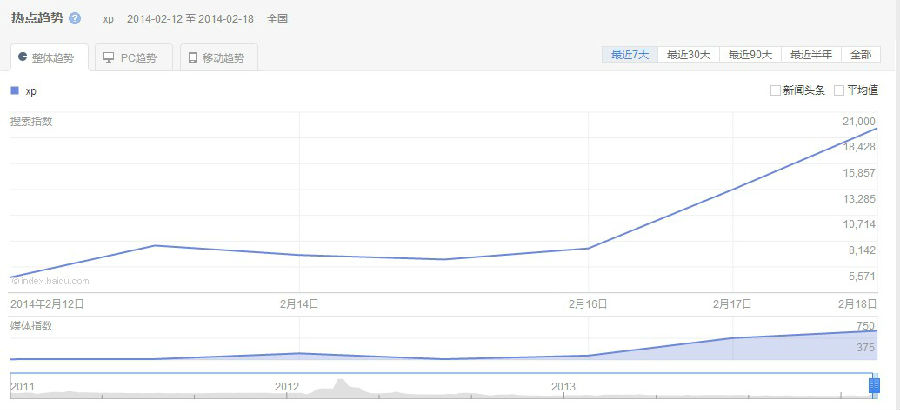Click the 2月17日 date axis label
Viewport: 900px width, 410px height.
(732, 303)
